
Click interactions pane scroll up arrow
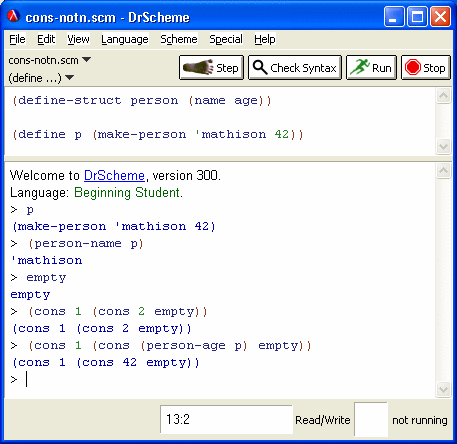pyautogui.click(x=443, y=171)
